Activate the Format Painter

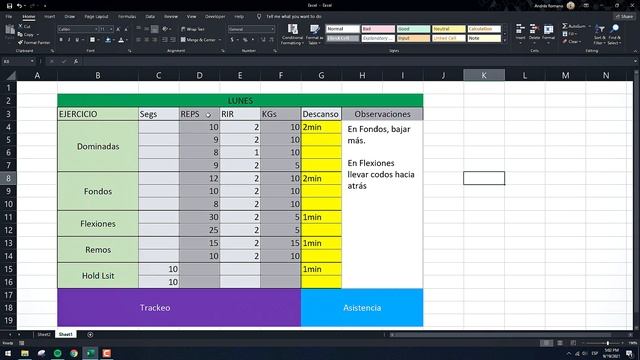pos(34,42)
